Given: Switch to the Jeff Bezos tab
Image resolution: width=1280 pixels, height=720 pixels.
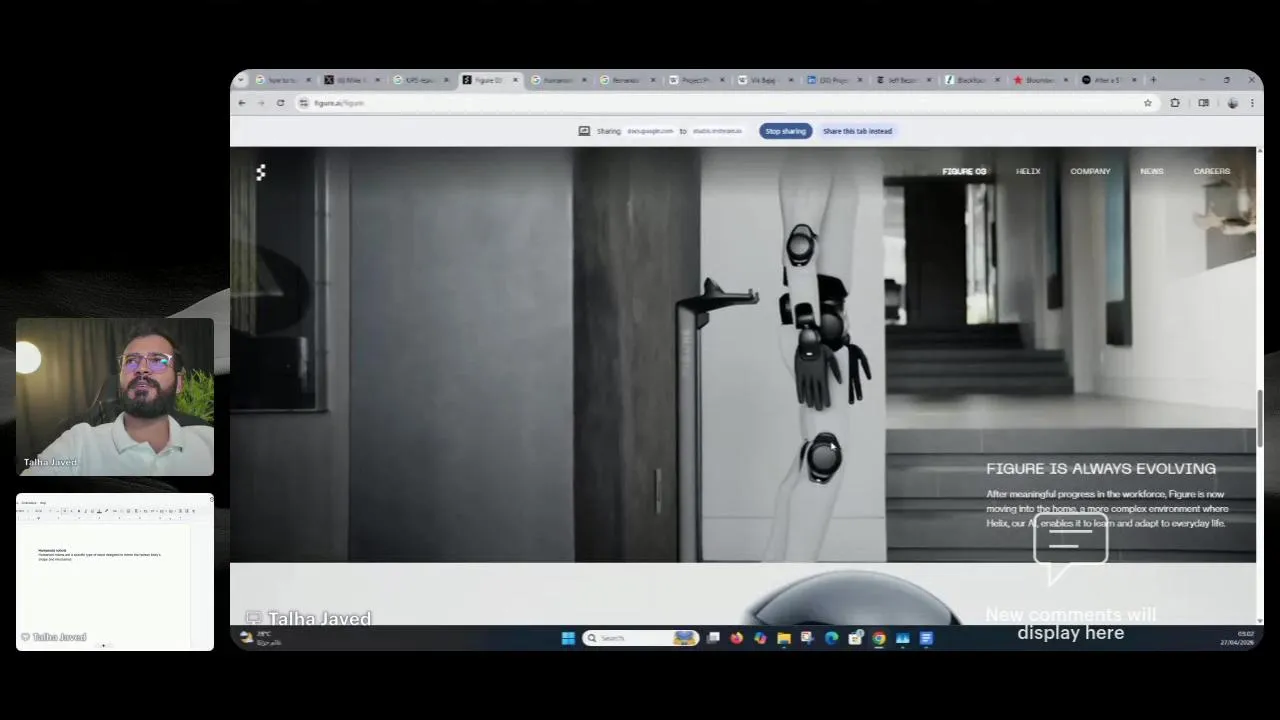Looking at the screenshot, I should click(903, 80).
